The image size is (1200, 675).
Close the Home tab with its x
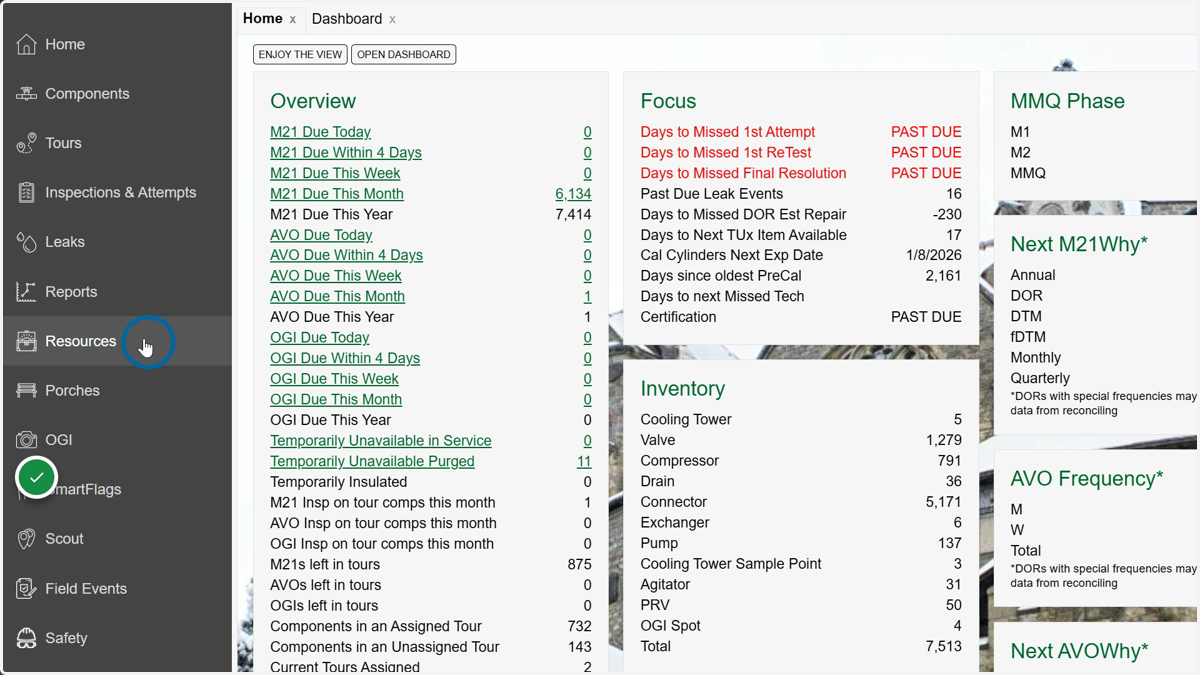[x=293, y=19]
